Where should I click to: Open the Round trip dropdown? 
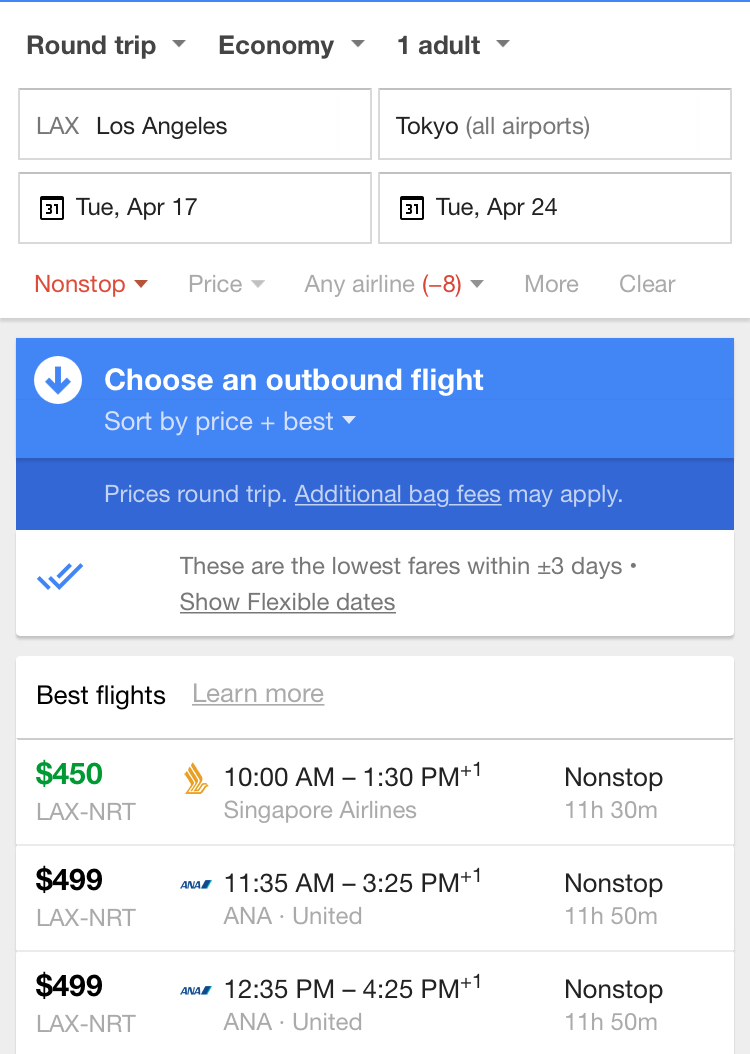pyautogui.click(x=106, y=45)
